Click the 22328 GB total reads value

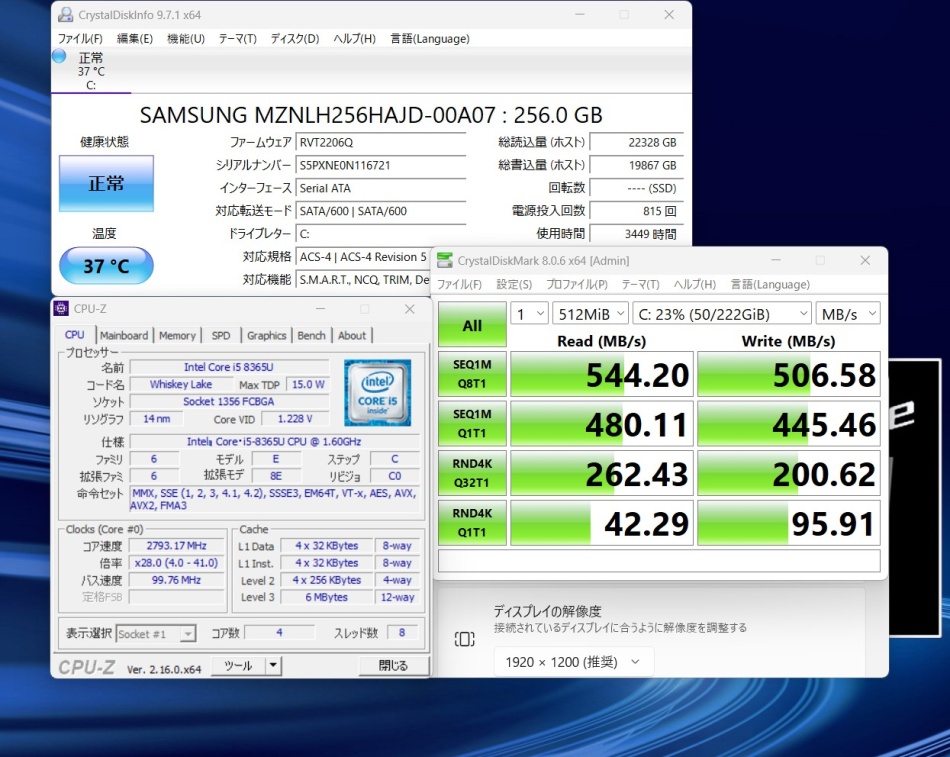tap(636, 142)
